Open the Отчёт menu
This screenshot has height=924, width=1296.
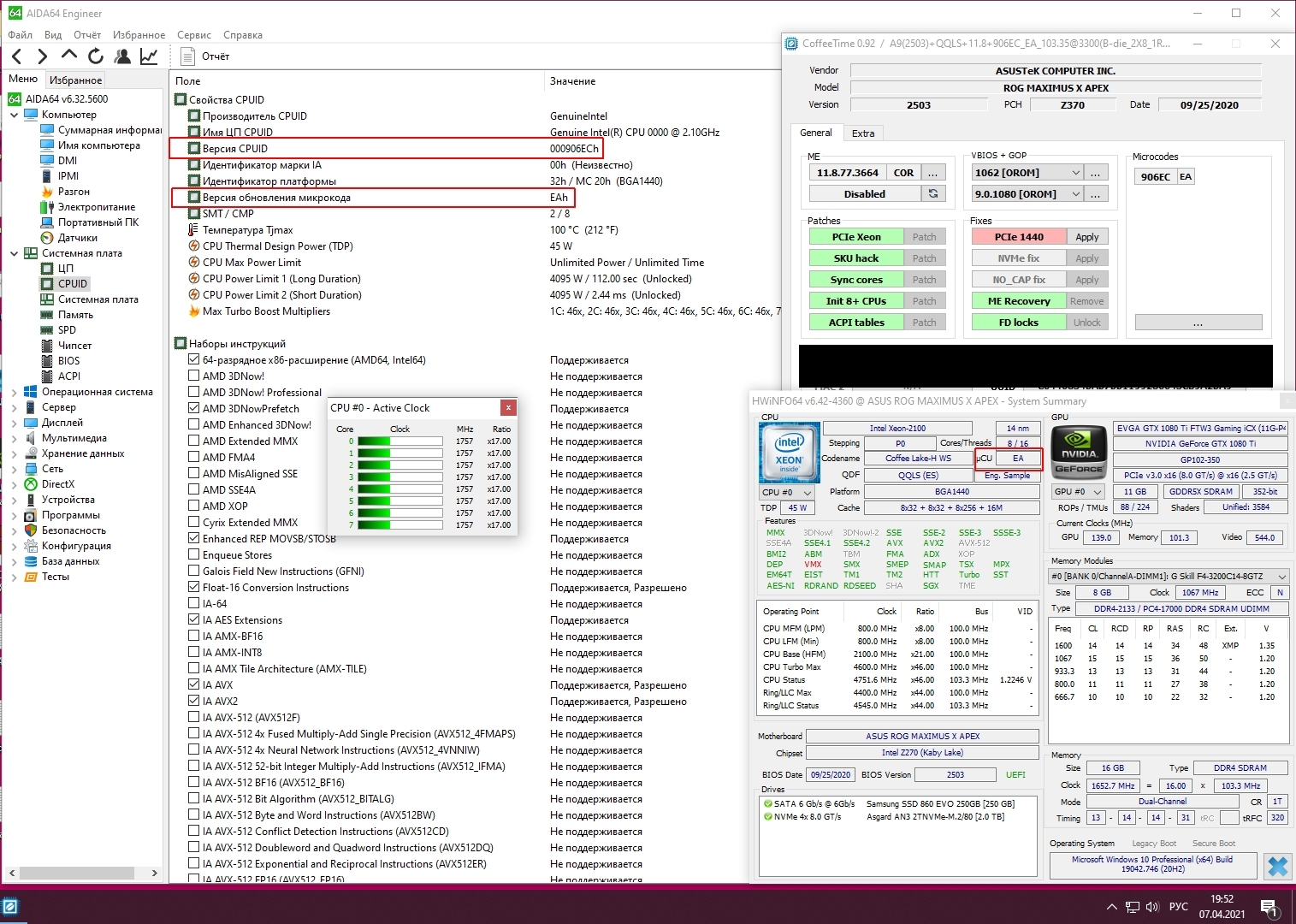pos(87,35)
